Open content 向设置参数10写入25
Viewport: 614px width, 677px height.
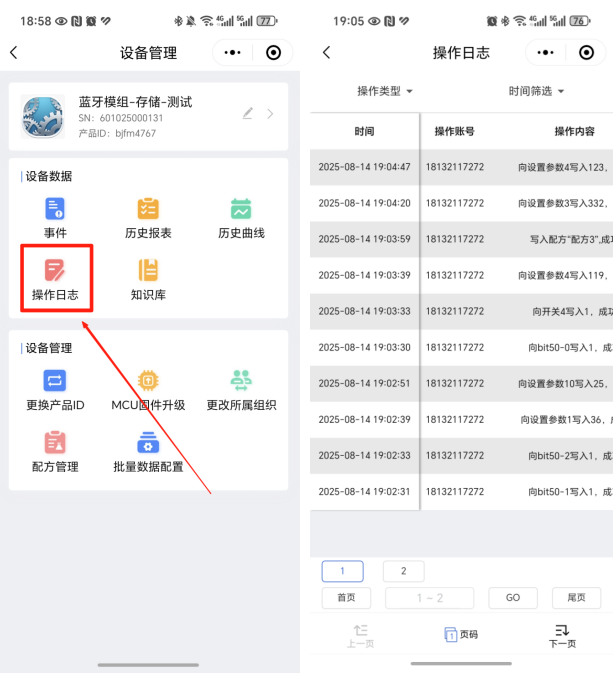(563, 383)
